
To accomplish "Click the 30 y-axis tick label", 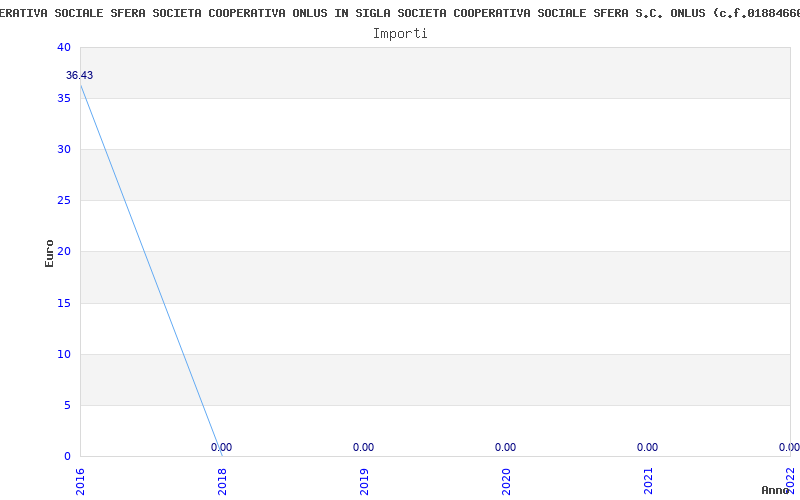I will [64, 149].
